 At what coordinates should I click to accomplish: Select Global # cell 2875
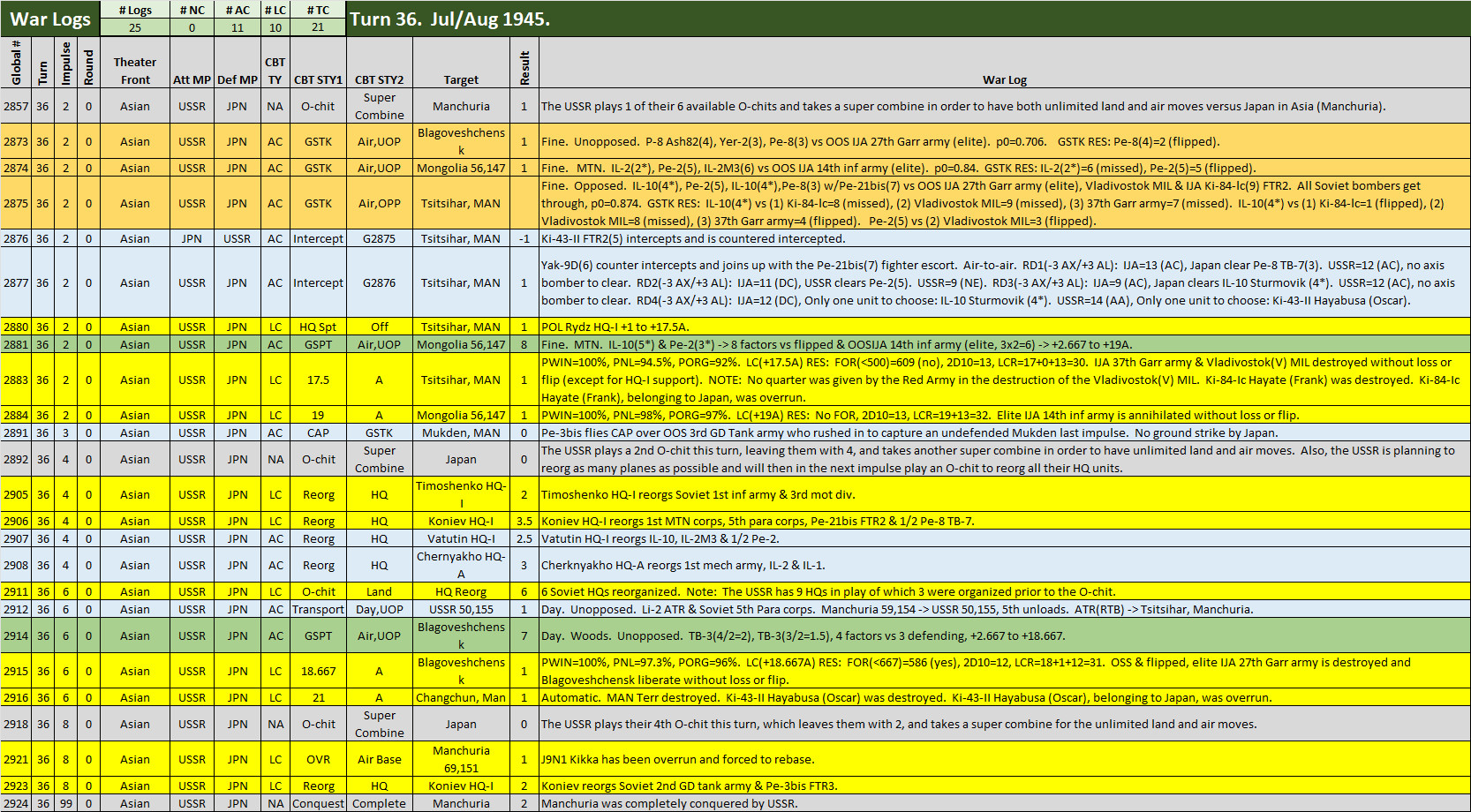16,203
